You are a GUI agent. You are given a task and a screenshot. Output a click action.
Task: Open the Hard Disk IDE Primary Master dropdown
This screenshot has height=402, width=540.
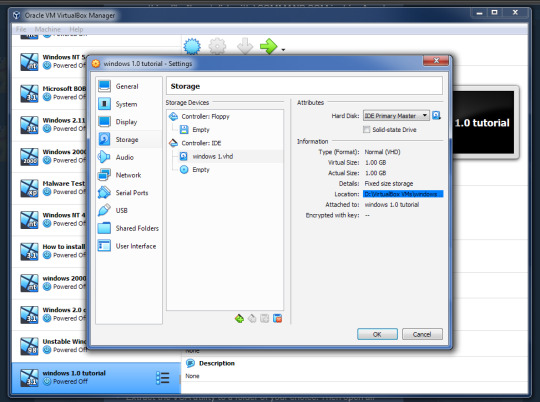[x=396, y=116]
